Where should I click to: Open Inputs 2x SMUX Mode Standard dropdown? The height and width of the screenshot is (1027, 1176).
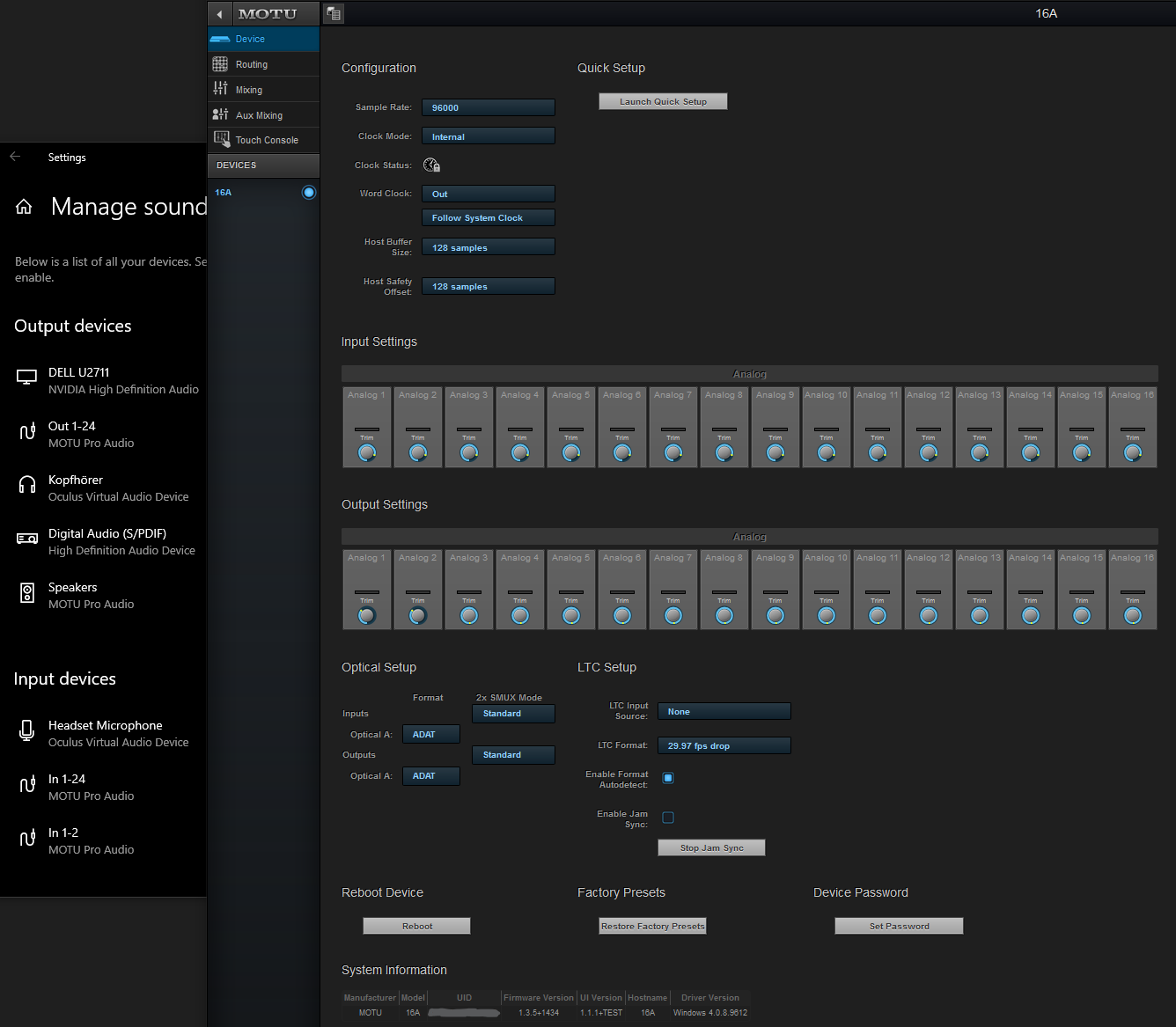pos(513,714)
